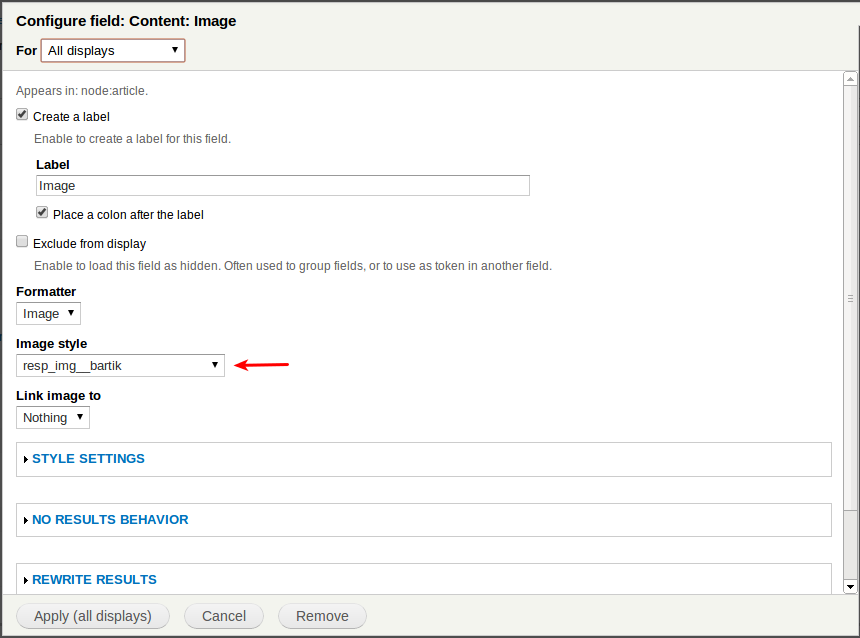Click the 'Enable to create a label' description
The image size is (860, 638).
coord(132,139)
